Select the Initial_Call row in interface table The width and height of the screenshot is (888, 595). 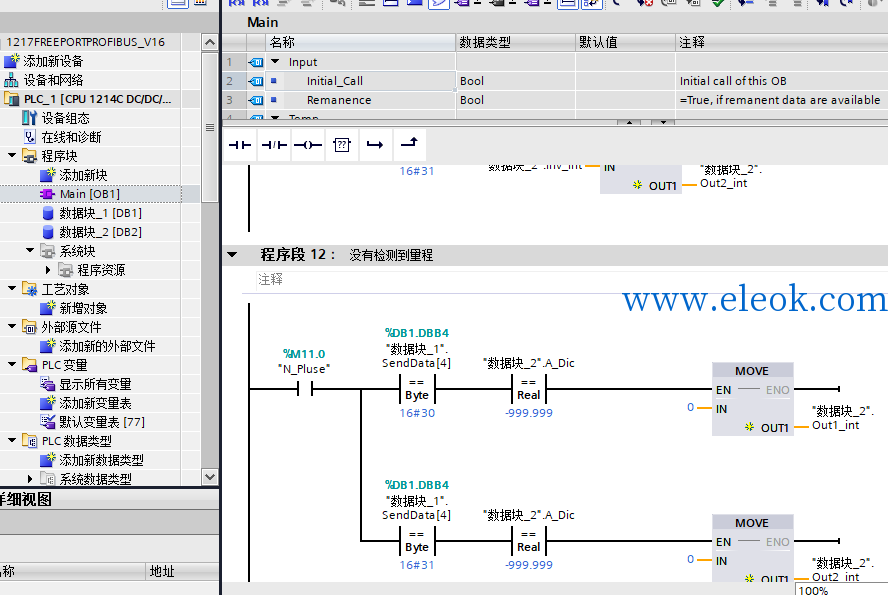(555, 81)
